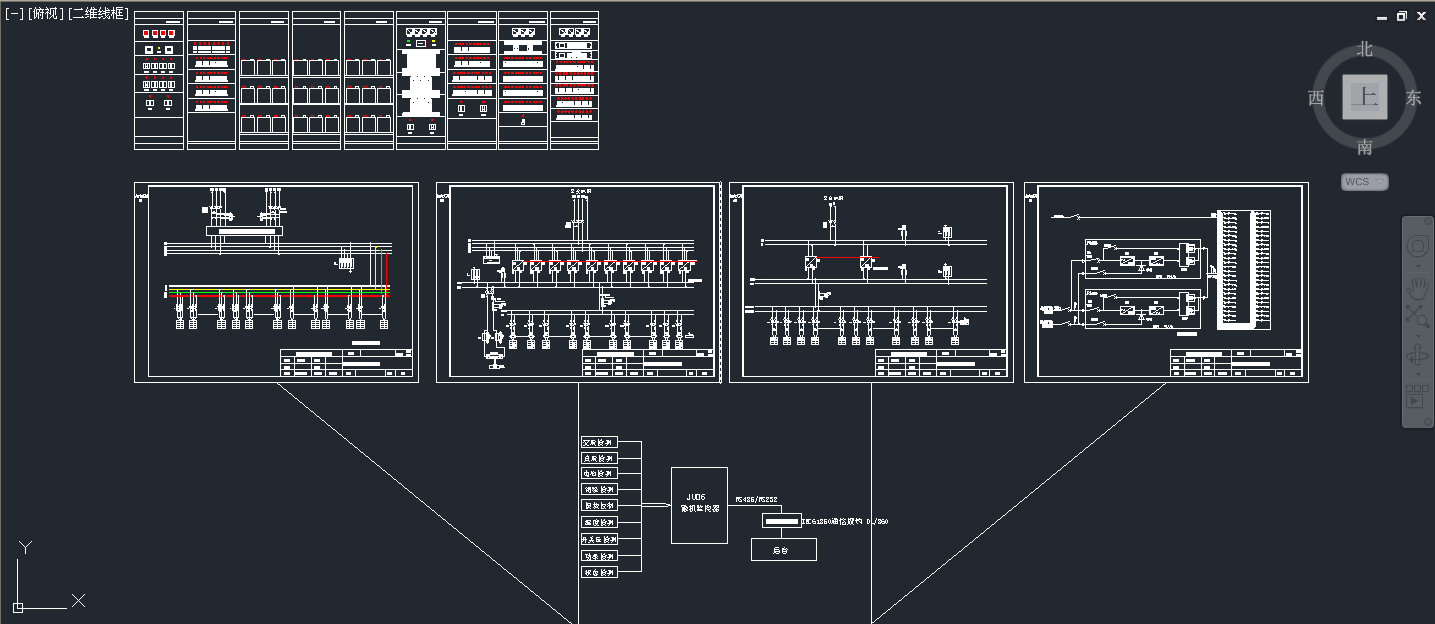Open the SteeringWheels navigation tool
Viewport: 1435px width, 624px height.
(x=1417, y=246)
